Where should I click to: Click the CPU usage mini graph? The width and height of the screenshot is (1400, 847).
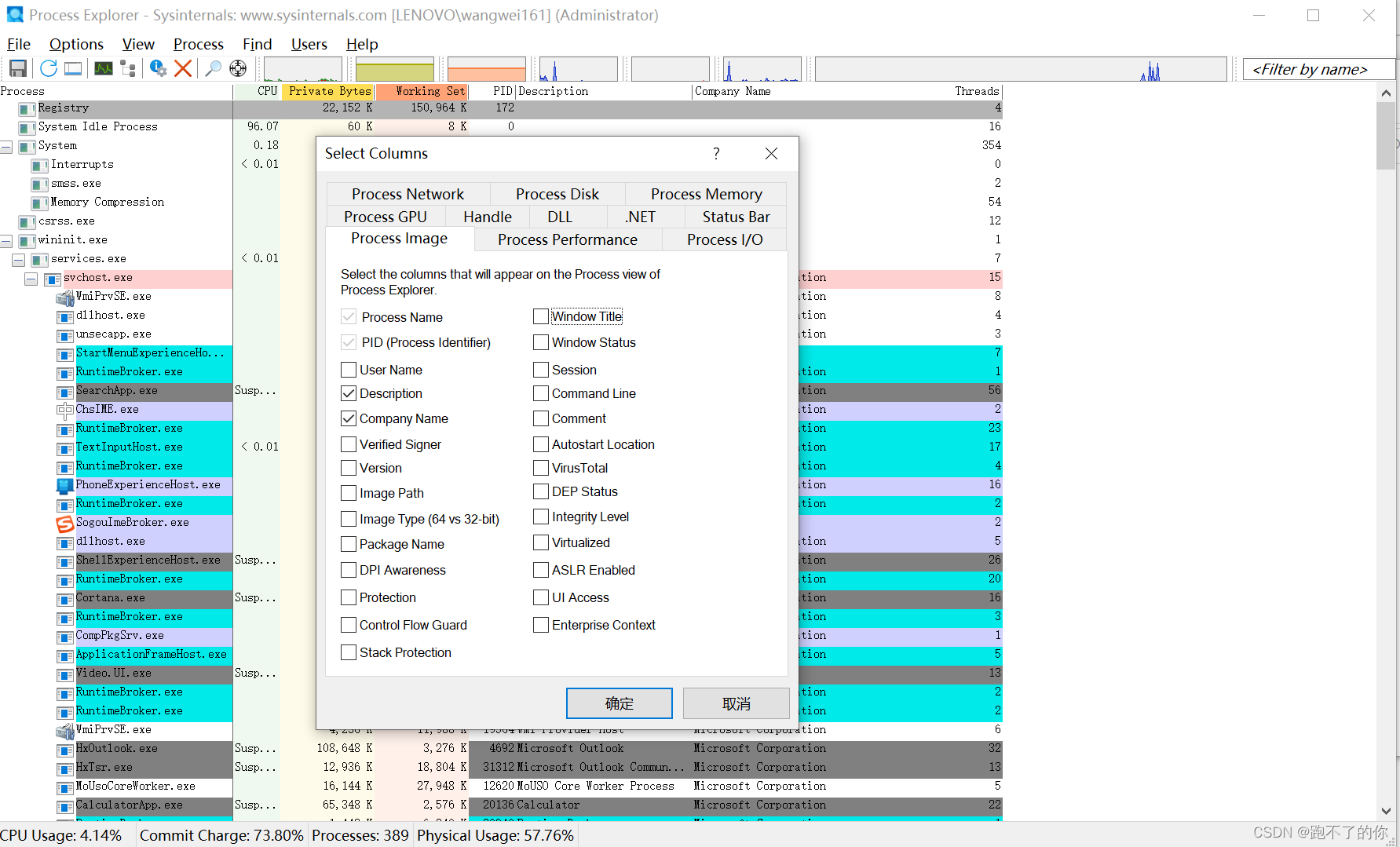pos(303,69)
